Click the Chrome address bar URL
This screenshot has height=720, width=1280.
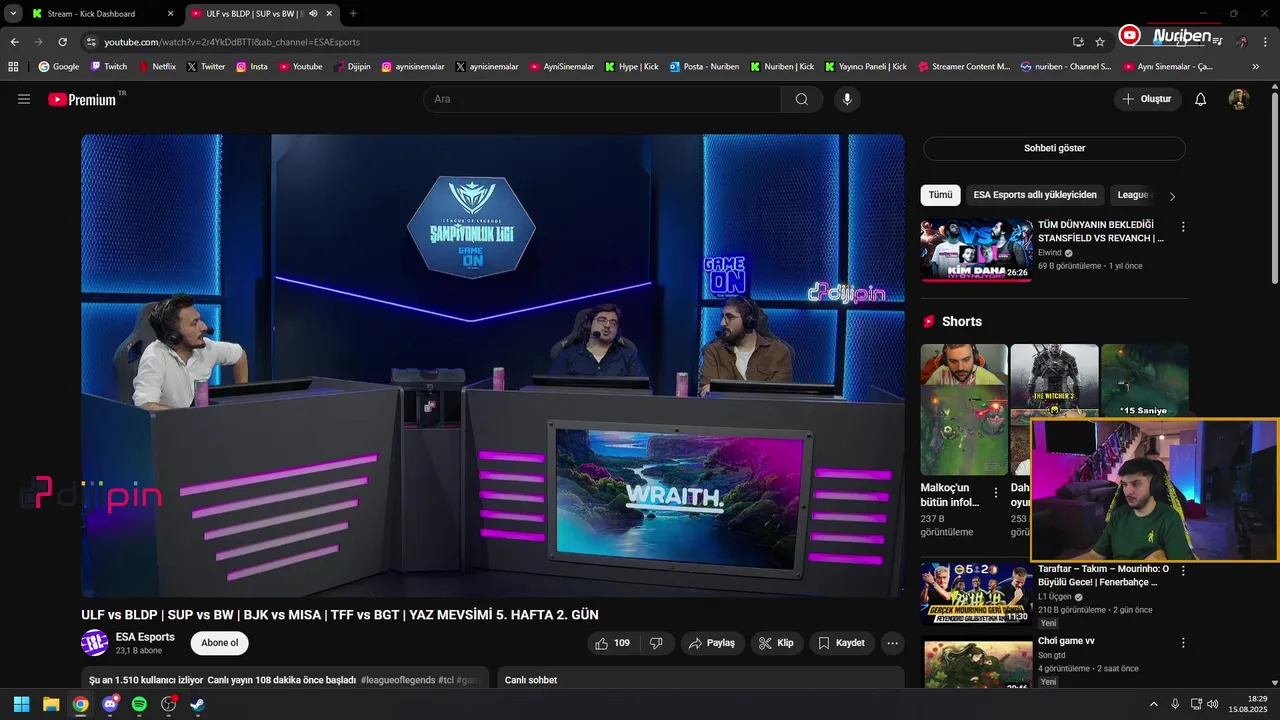pos(232,42)
